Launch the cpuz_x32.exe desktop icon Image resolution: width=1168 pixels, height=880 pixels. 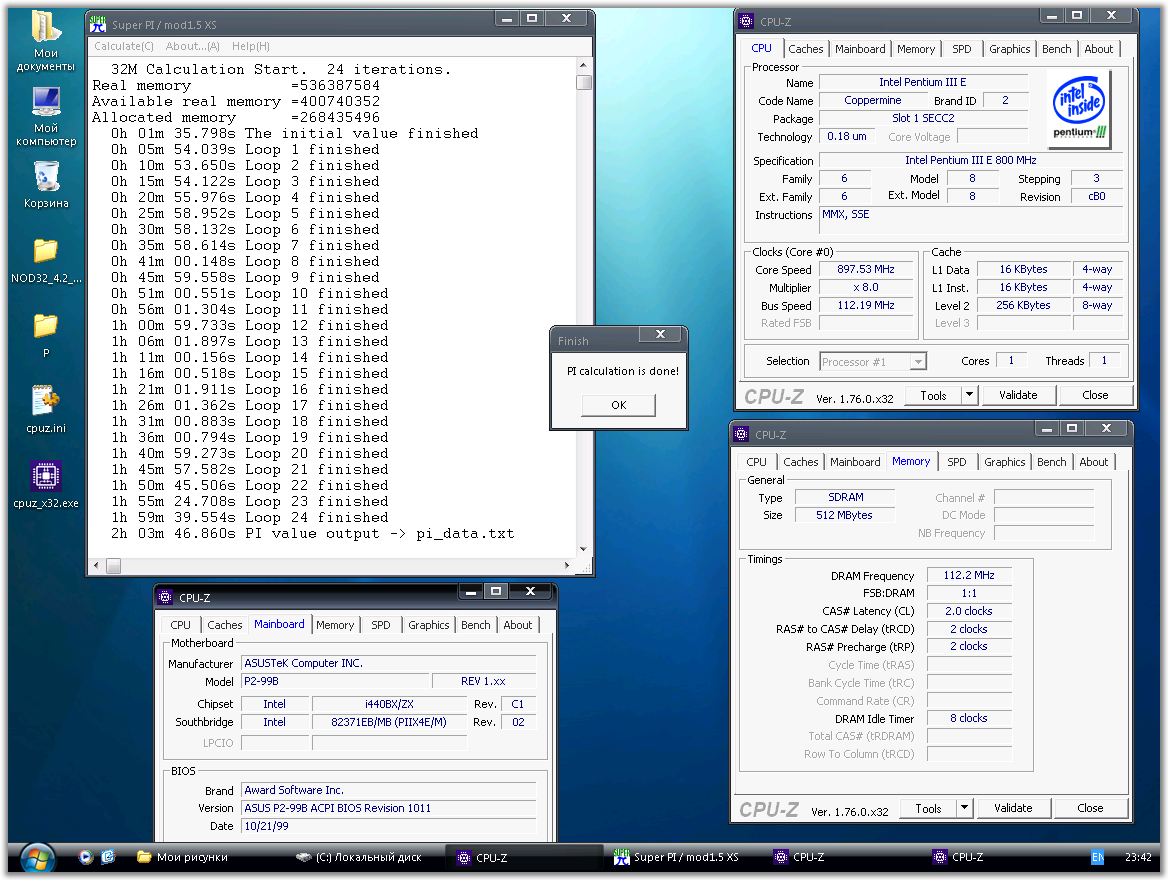(x=45, y=484)
